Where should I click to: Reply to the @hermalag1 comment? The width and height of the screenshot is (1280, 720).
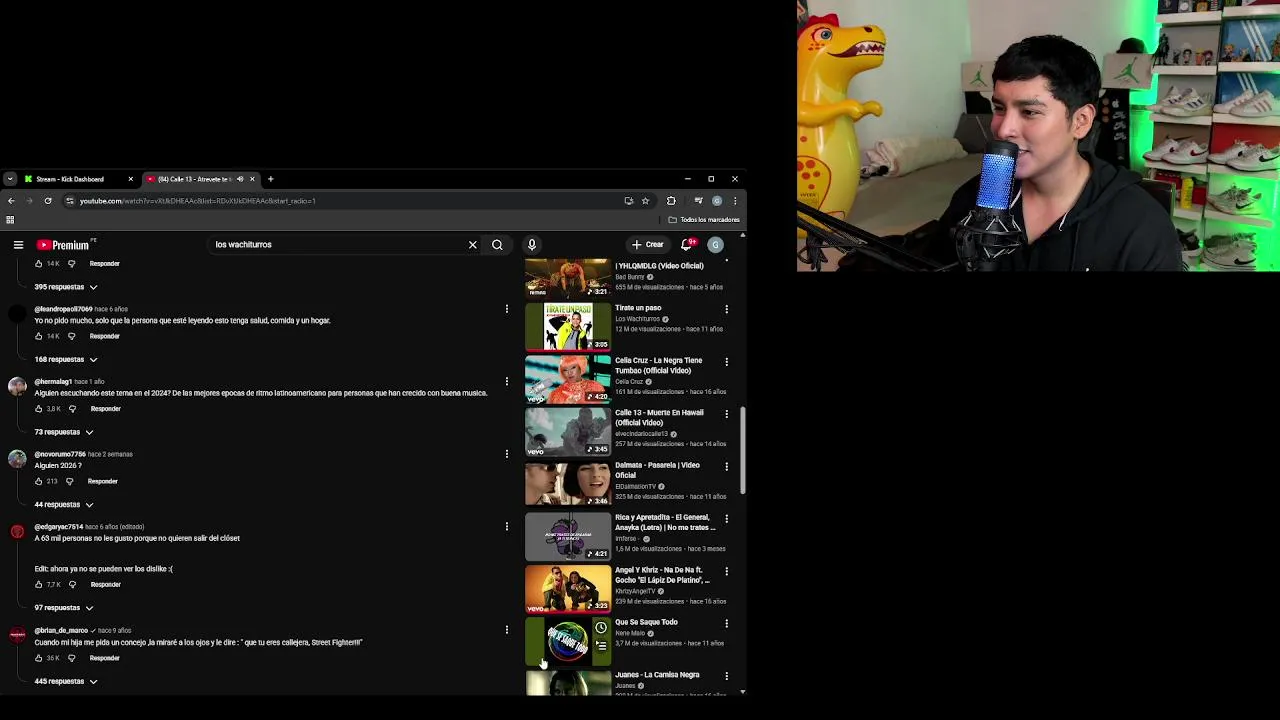(x=106, y=409)
